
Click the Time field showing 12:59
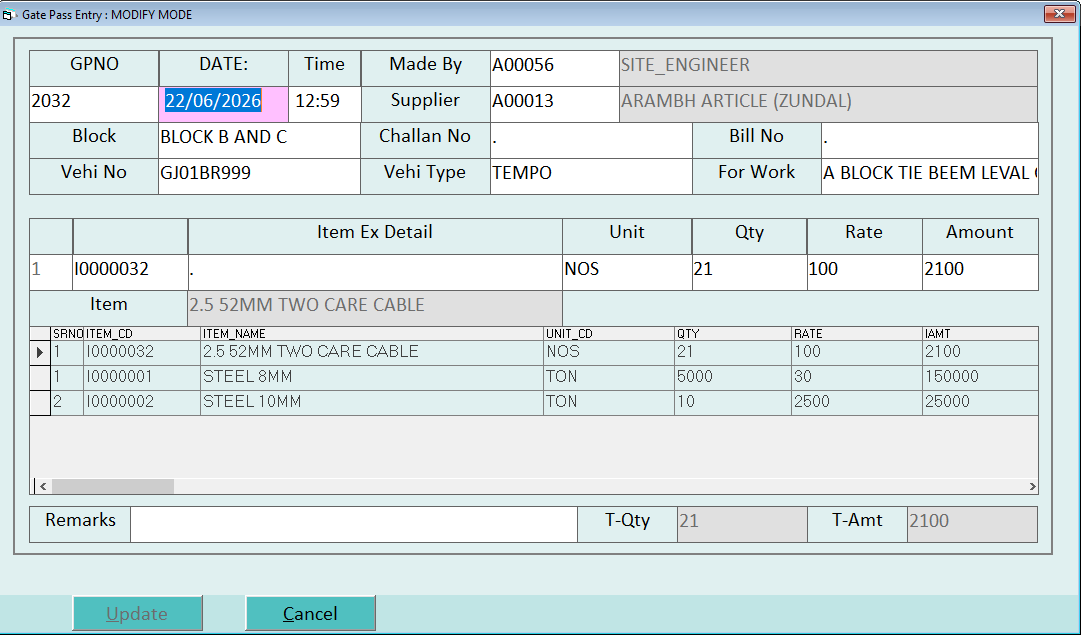(x=325, y=104)
